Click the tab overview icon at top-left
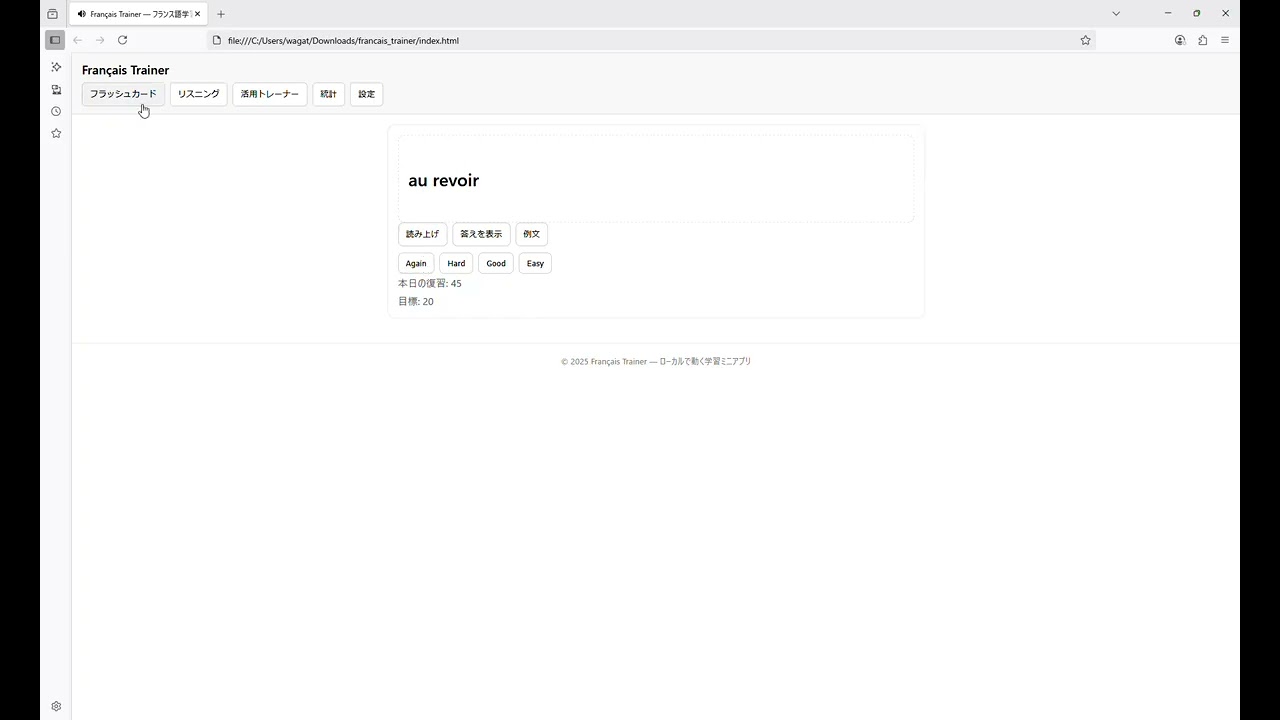 tap(53, 14)
